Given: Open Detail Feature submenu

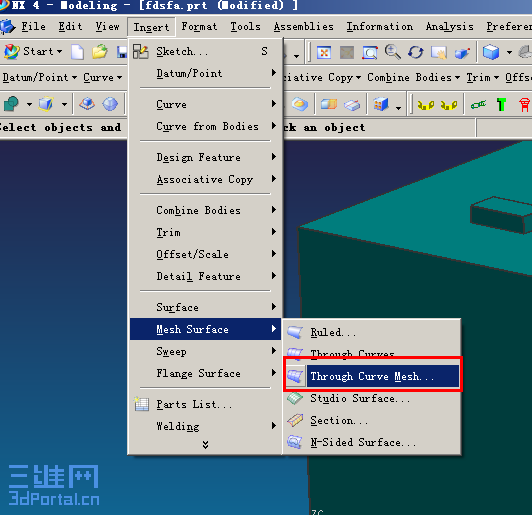Looking at the screenshot, I should pyautogui.click(x=205, y=276).
